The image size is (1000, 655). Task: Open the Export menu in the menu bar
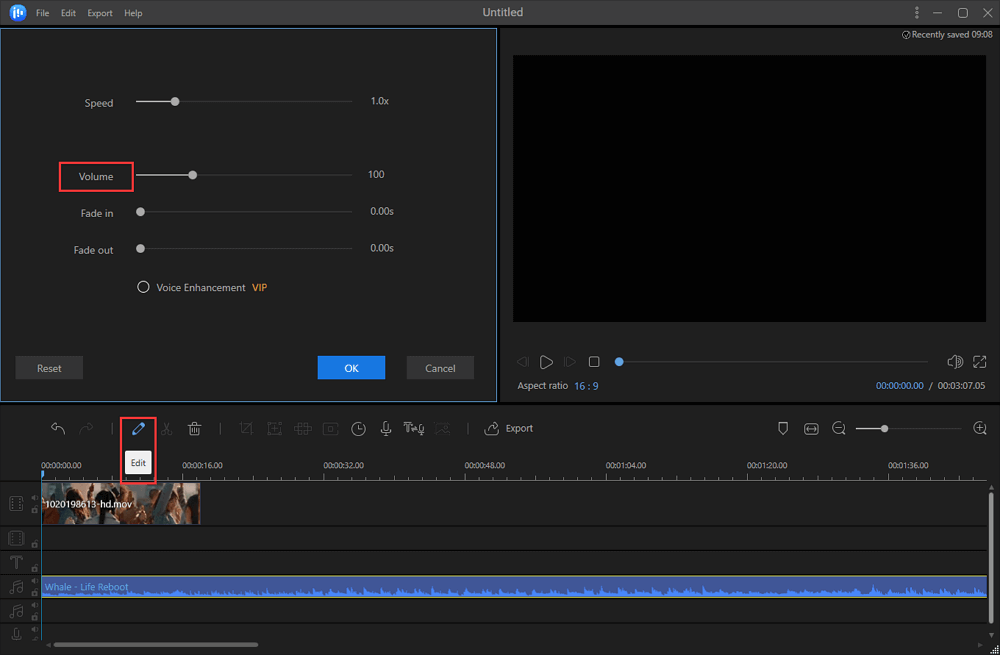[x=100, y=13]
